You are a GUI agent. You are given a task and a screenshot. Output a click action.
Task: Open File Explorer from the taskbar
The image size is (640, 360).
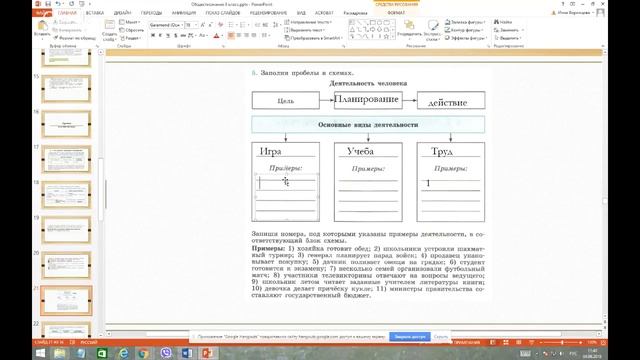point(60,353)
